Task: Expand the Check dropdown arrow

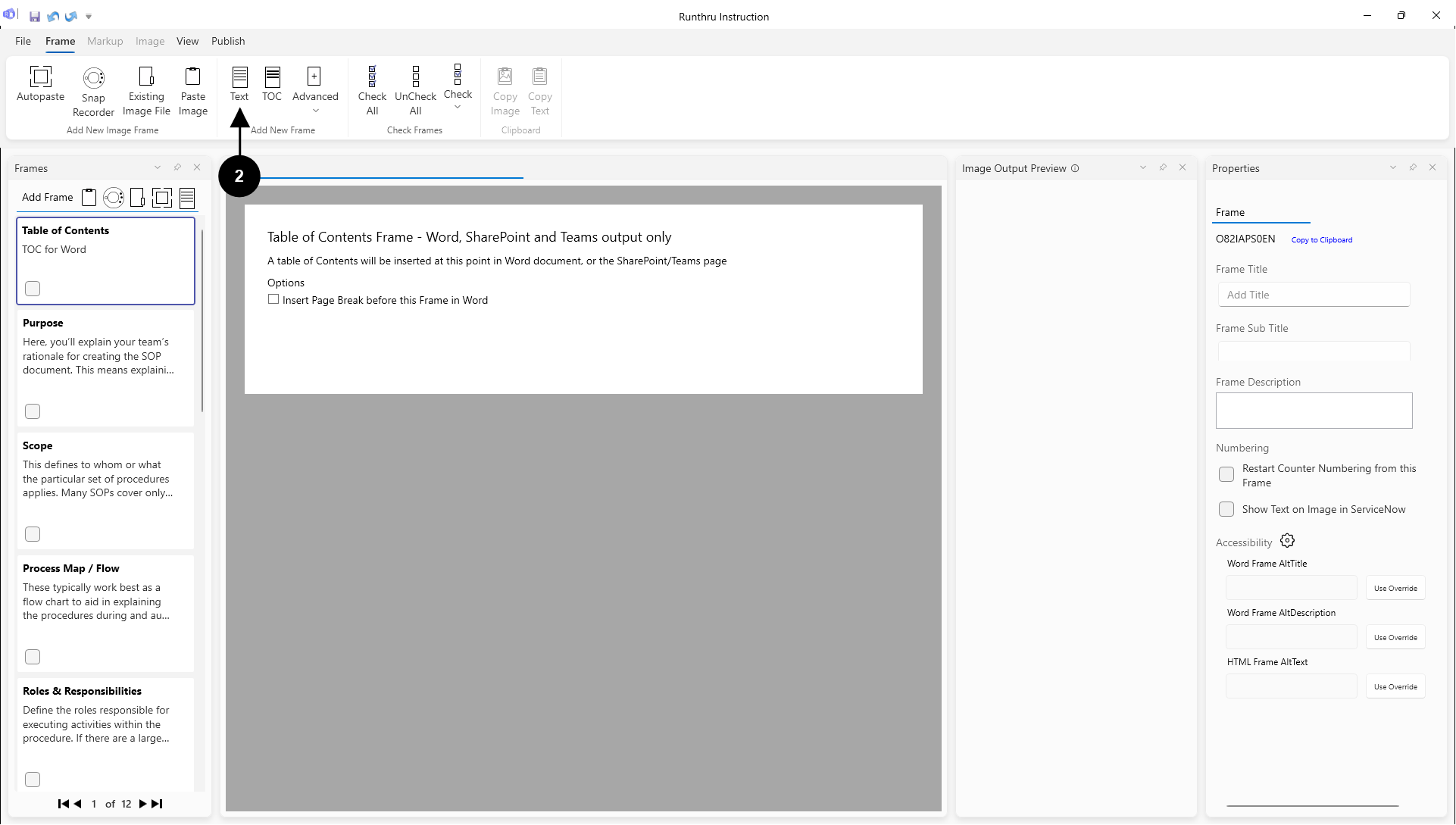Action: tap(458, 108)
